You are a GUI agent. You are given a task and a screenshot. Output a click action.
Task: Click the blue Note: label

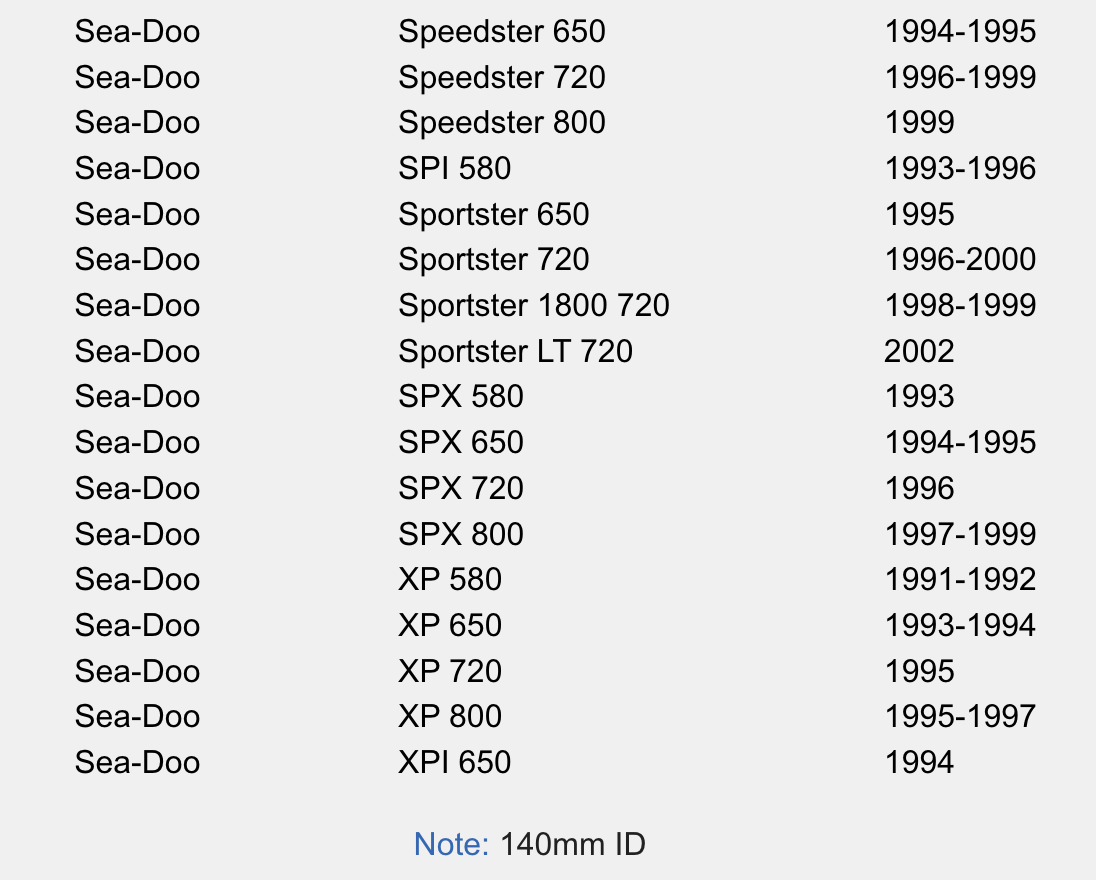point(451,844)
